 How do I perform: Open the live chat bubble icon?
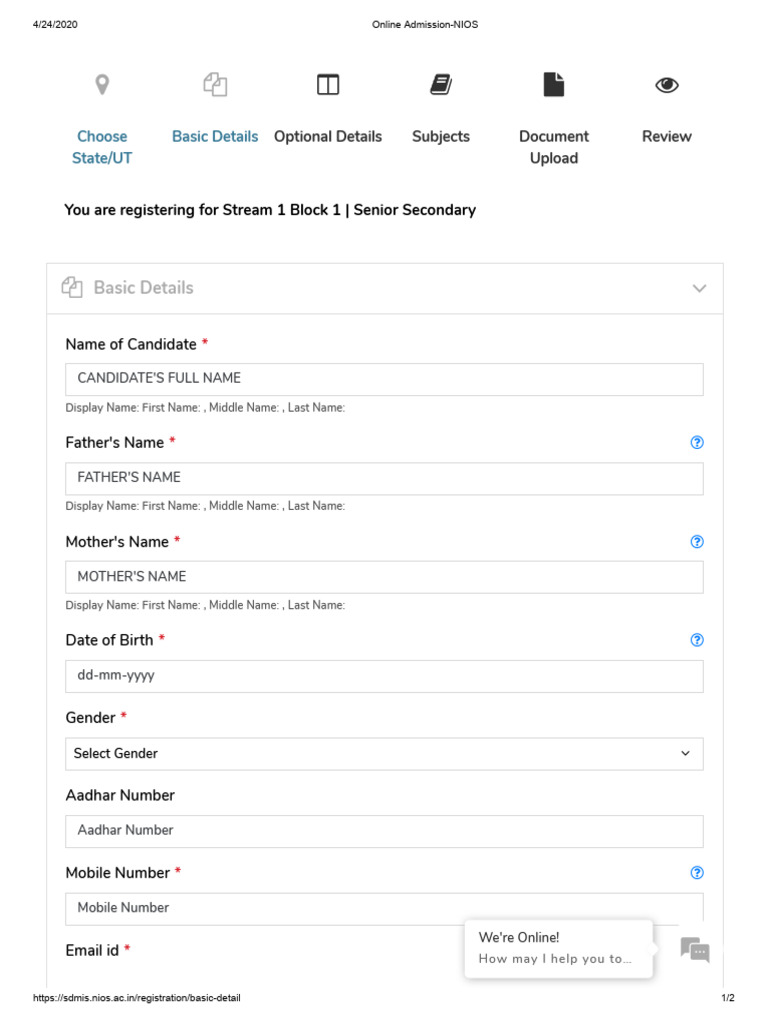[x=695, y=949]
